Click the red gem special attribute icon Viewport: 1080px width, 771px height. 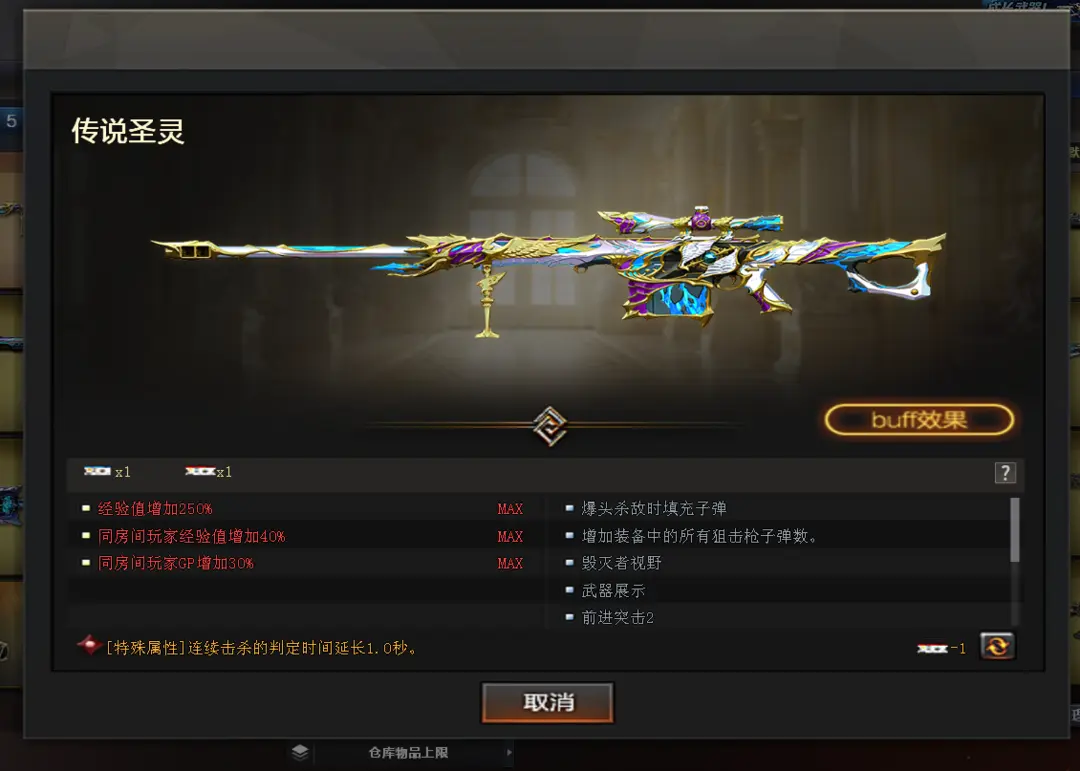[x=90, y=646]
